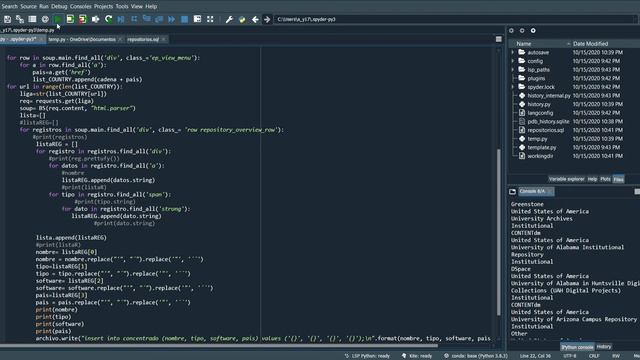
Task: Click the console folder browse icon
Action: tap(512, 191)
